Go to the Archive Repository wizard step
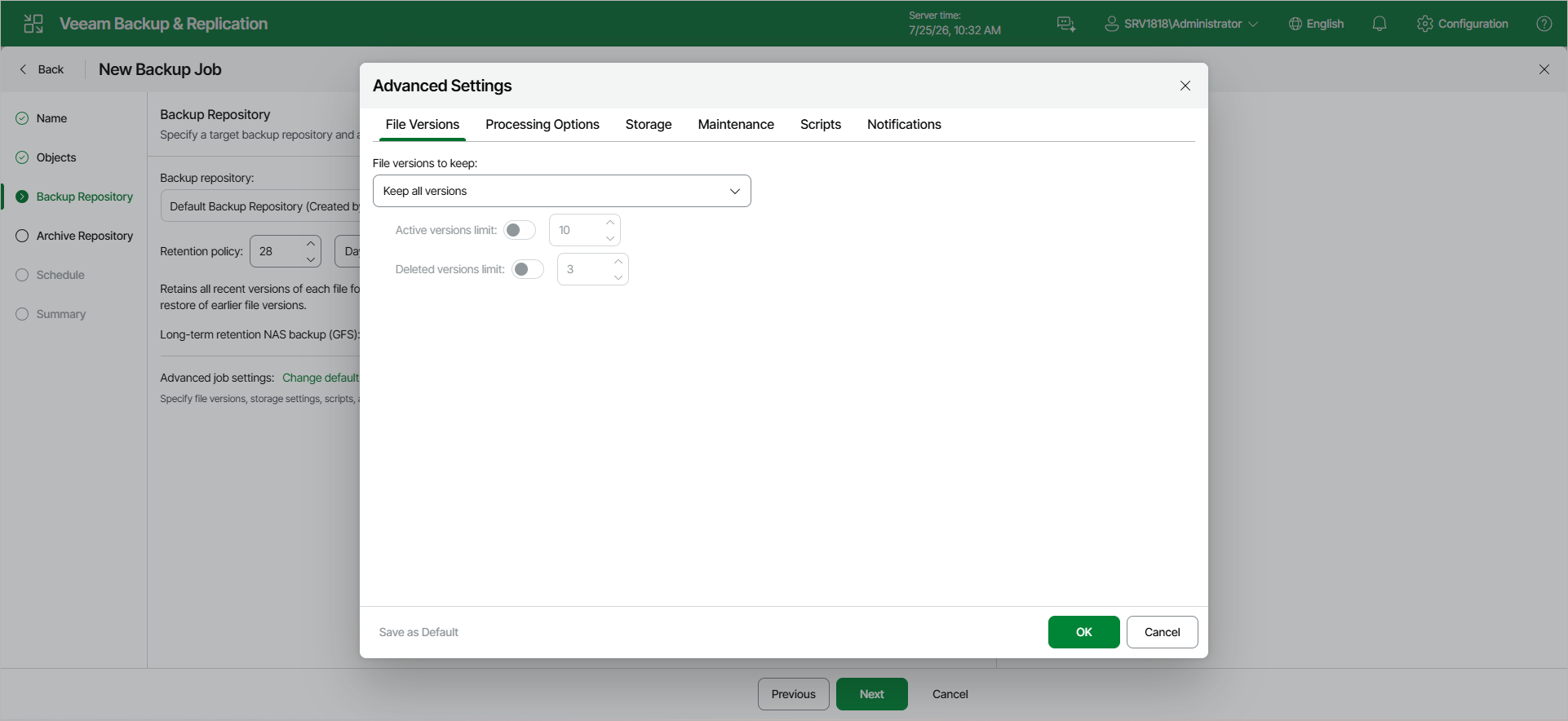 click(x=85, y=236)
